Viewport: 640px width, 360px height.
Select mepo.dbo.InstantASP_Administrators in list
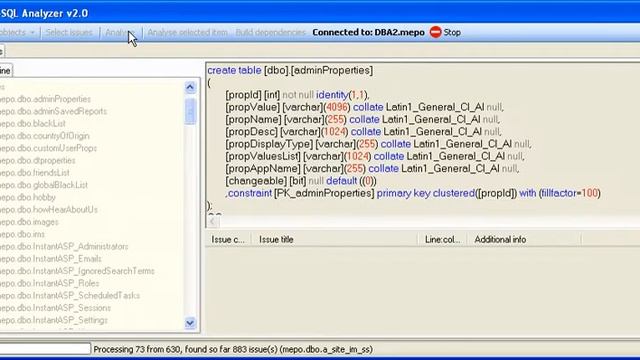64,247
